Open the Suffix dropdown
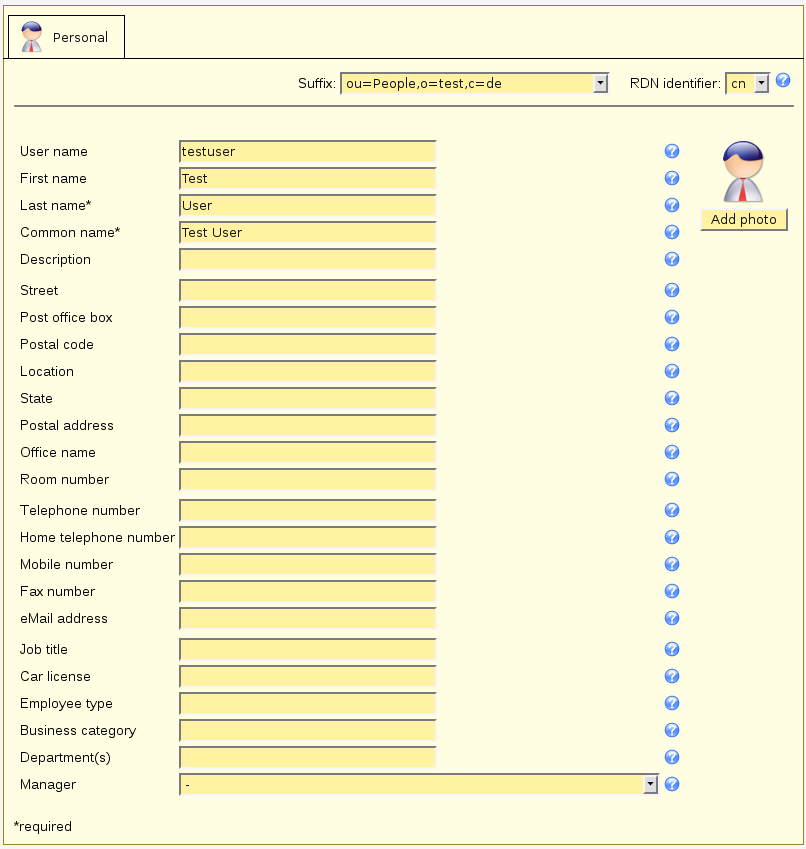Image resolution: width=806 pixels, height=849 pixels. pyautogui.click(x=474, y=83)
